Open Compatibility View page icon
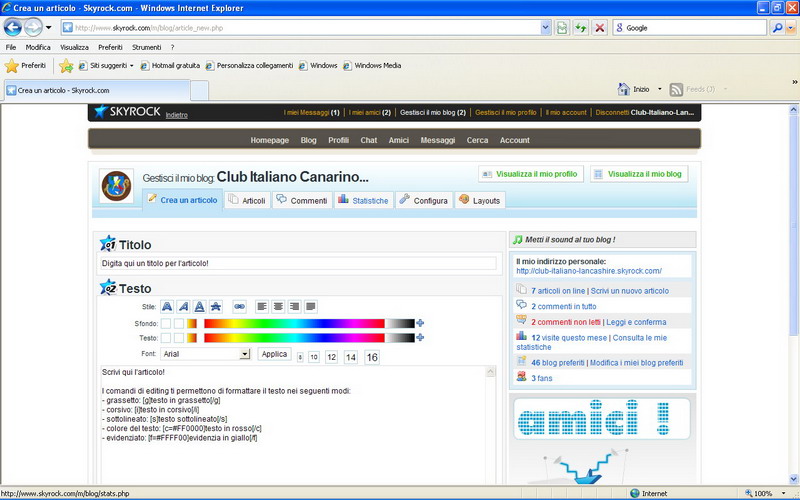The width and height of the screenshot is (800, 500). coord(562,28)
